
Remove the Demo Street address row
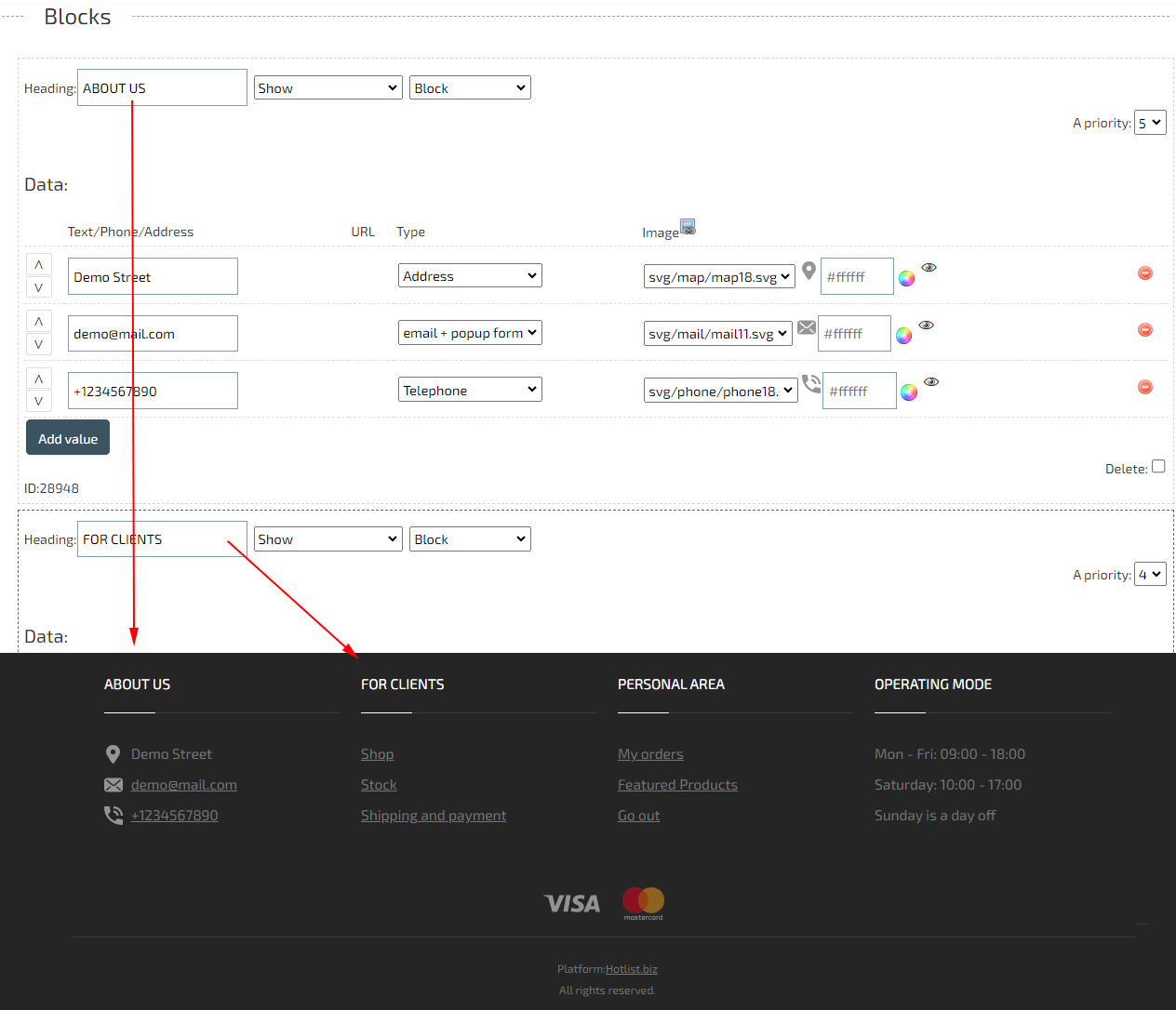1145,272
